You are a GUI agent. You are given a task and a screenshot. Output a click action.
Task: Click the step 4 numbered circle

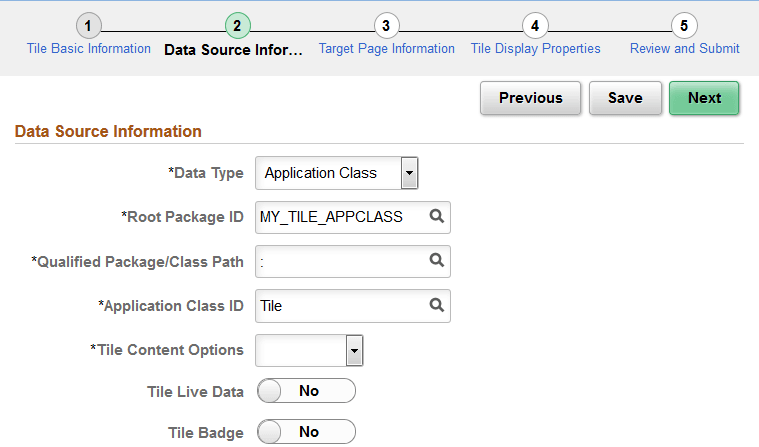[x=535, y=25]
